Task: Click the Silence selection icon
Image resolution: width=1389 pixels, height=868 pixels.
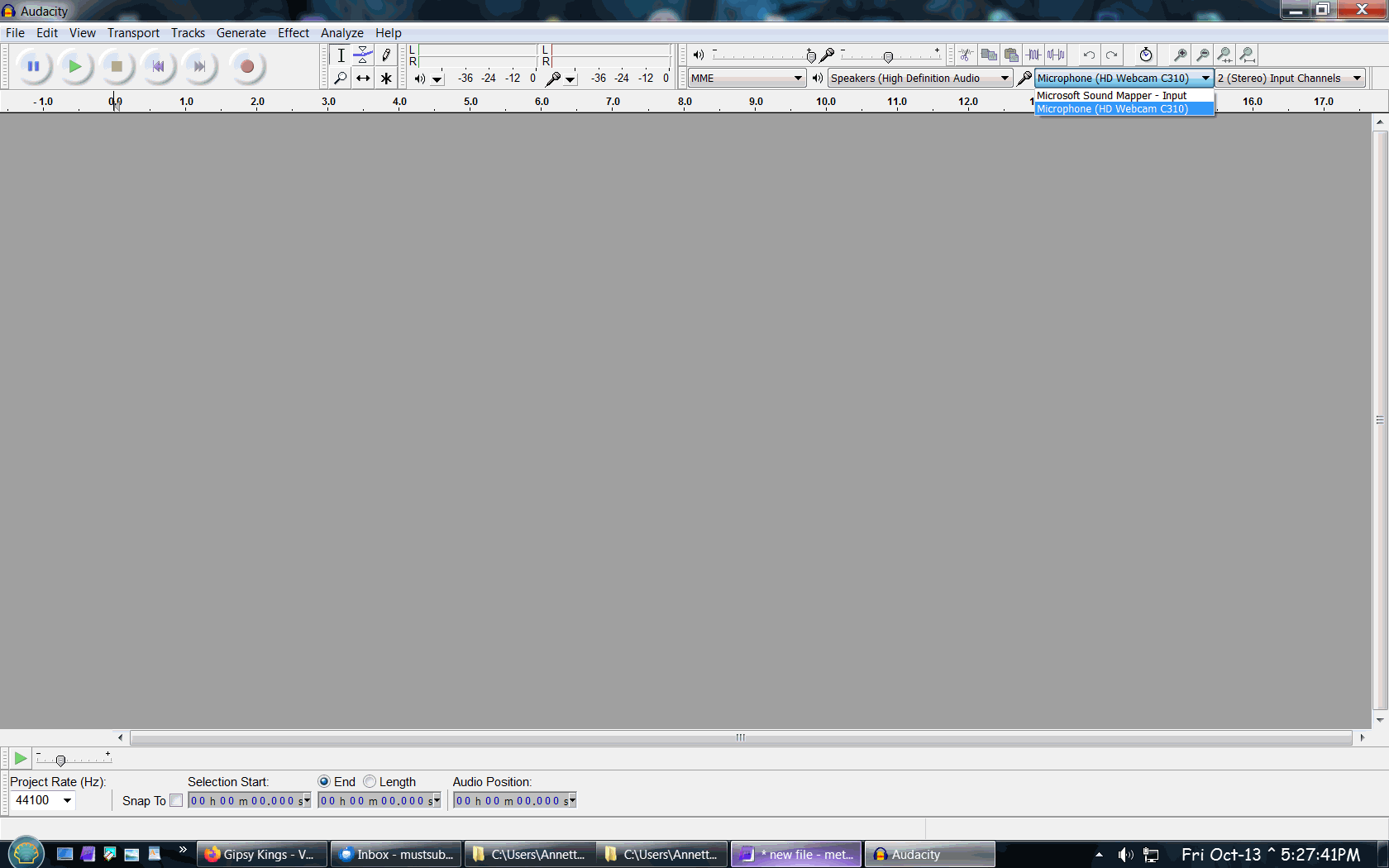Action: pyautogui.click(x=1056, y=55)
